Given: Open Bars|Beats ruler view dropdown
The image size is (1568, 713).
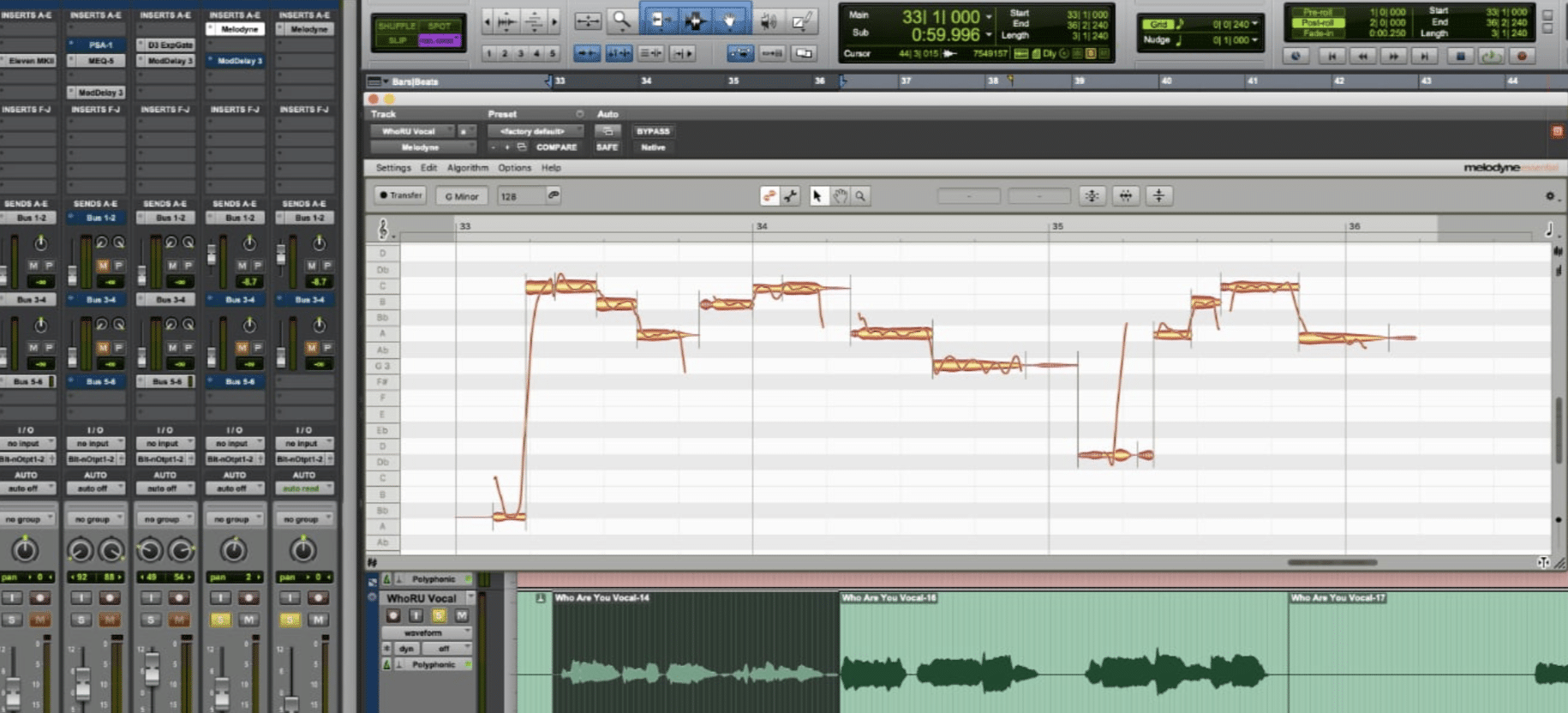Looking at the screenshot, I should pyautogui.click(x=378, y=81).
